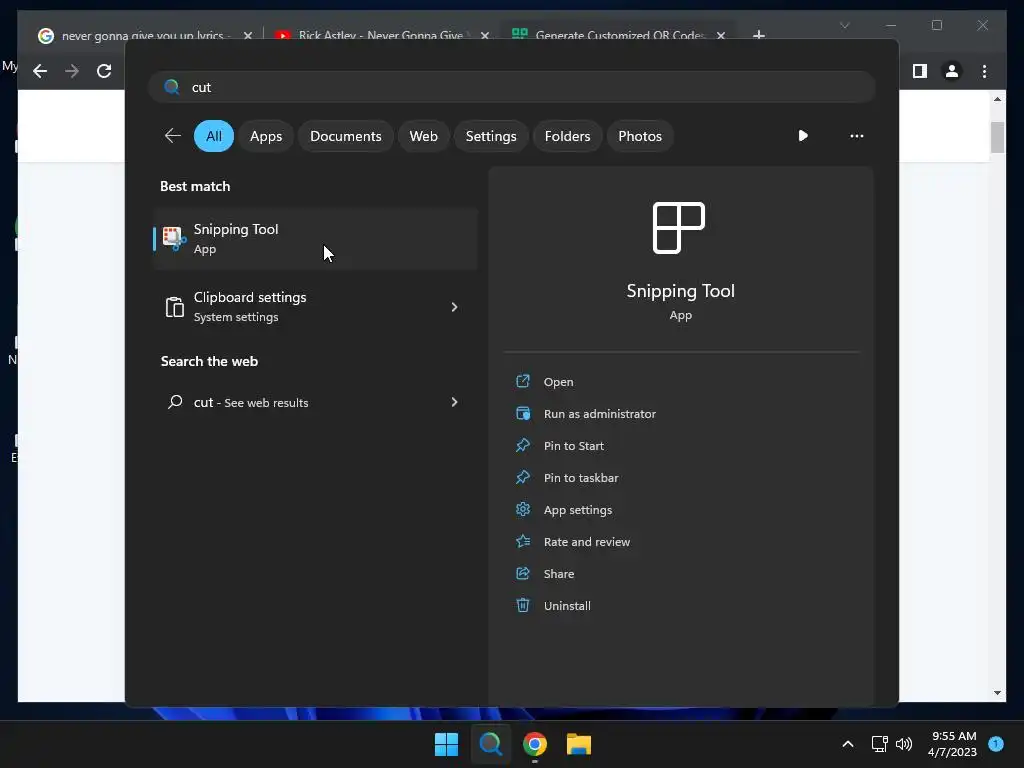Show hidden icons in the system tray

click(x=848, y=744)
